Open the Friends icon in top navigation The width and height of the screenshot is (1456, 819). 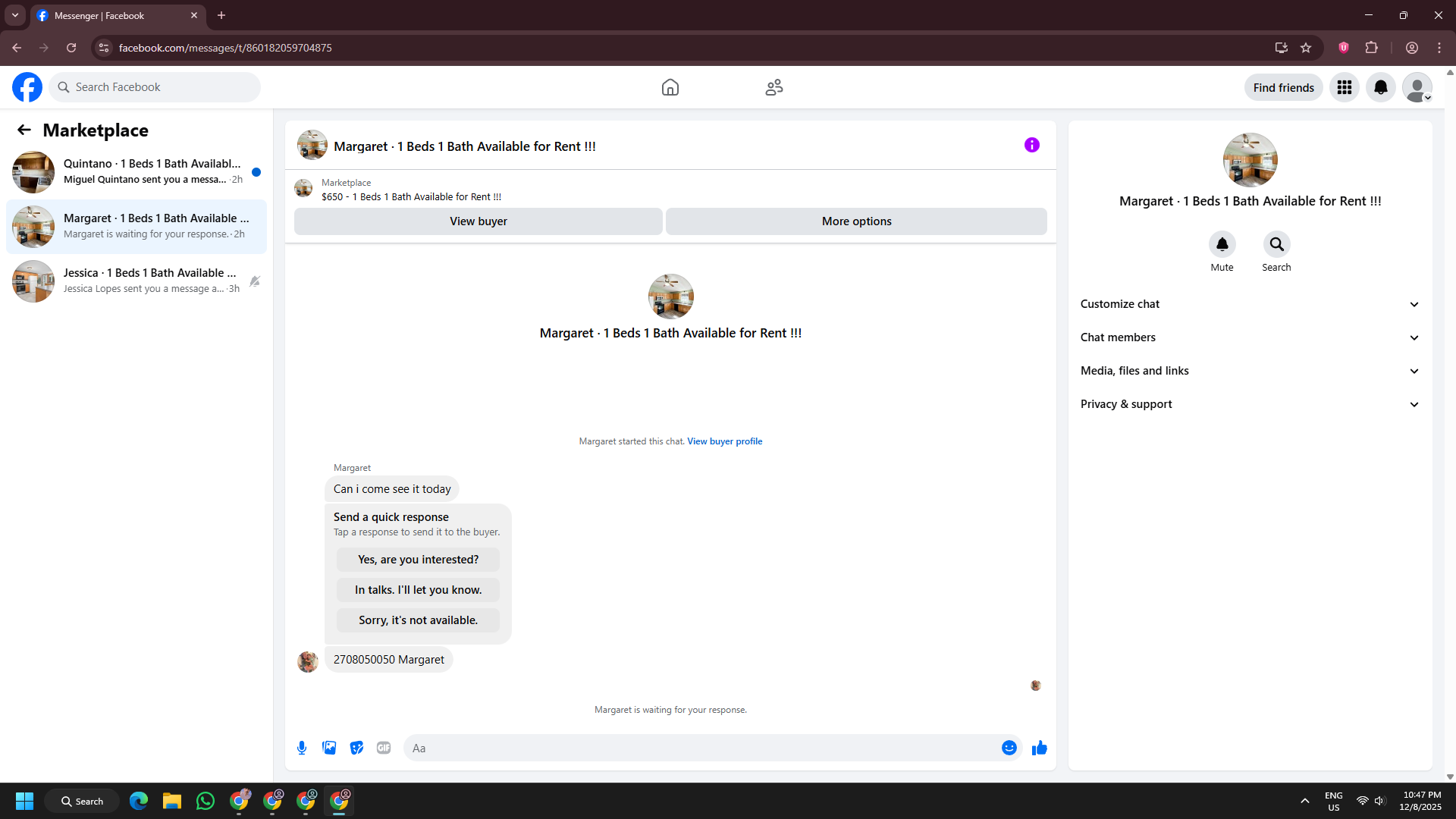pos(774,87)
